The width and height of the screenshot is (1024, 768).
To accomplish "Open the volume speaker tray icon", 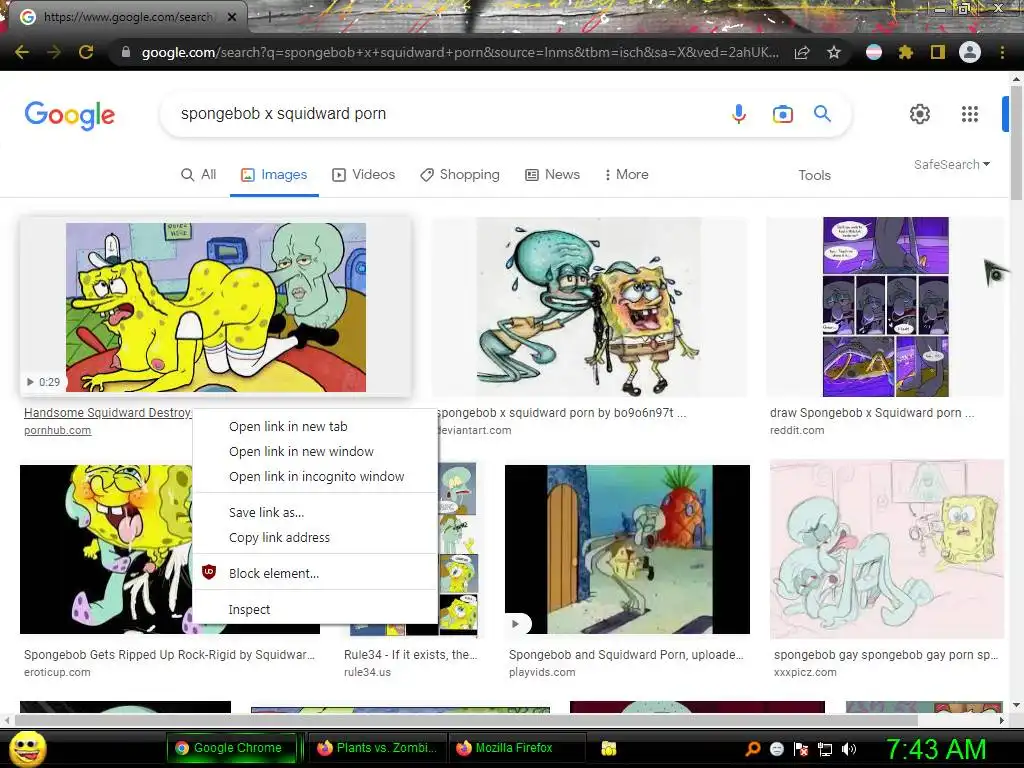I will pos(848,749).
